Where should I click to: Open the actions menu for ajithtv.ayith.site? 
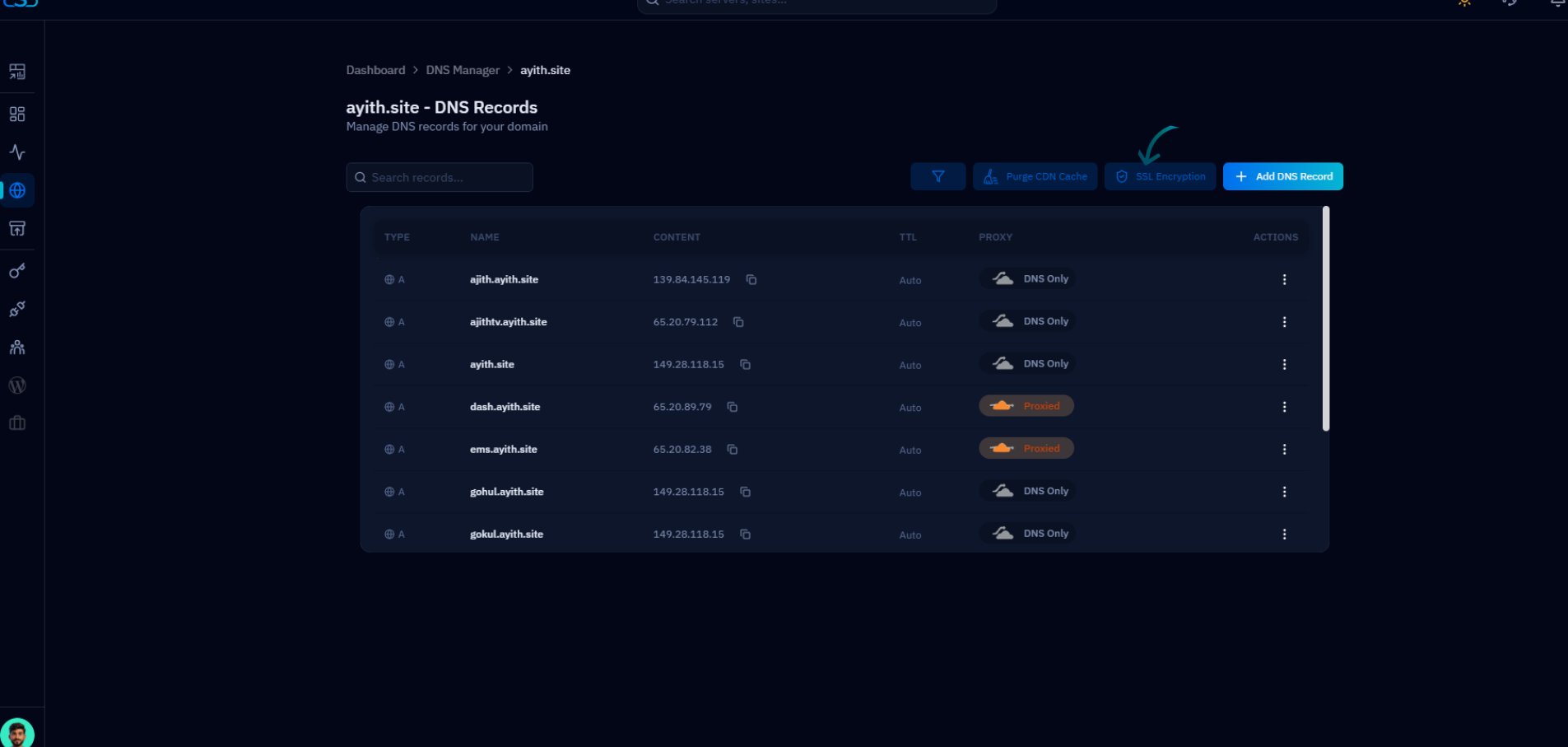(1284, 322)
